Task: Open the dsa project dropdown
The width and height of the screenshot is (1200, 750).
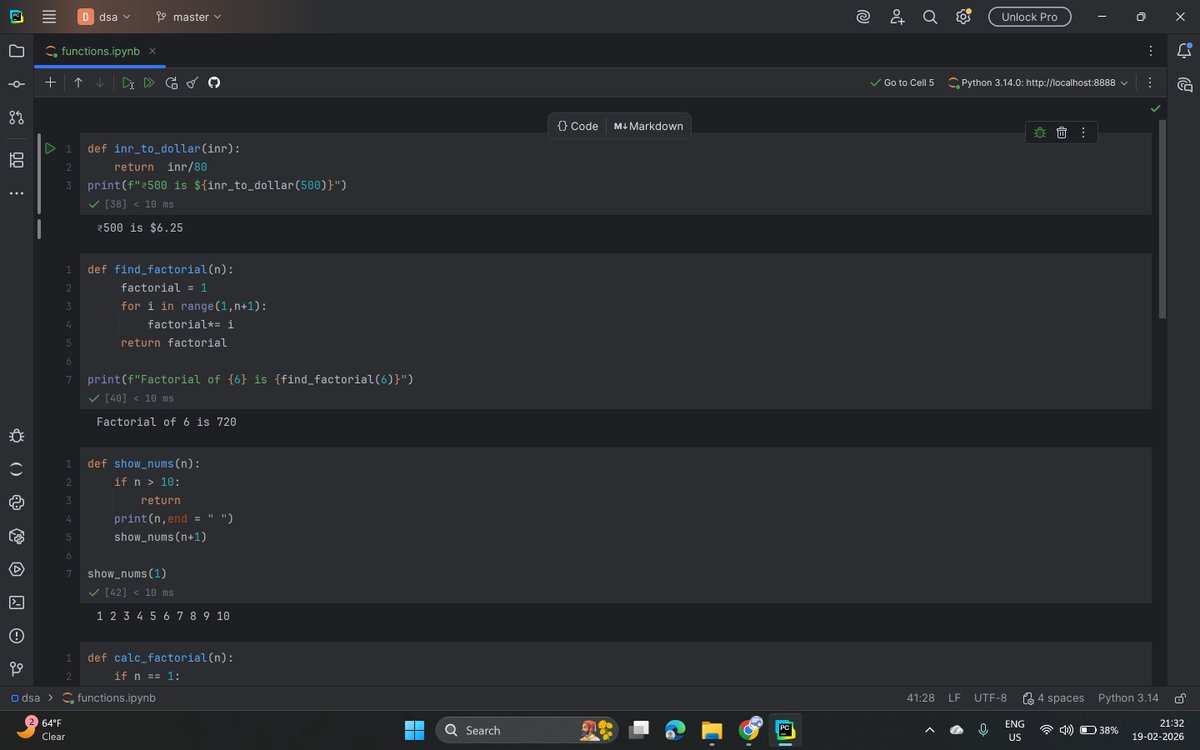Action: (x=105, y=17)
